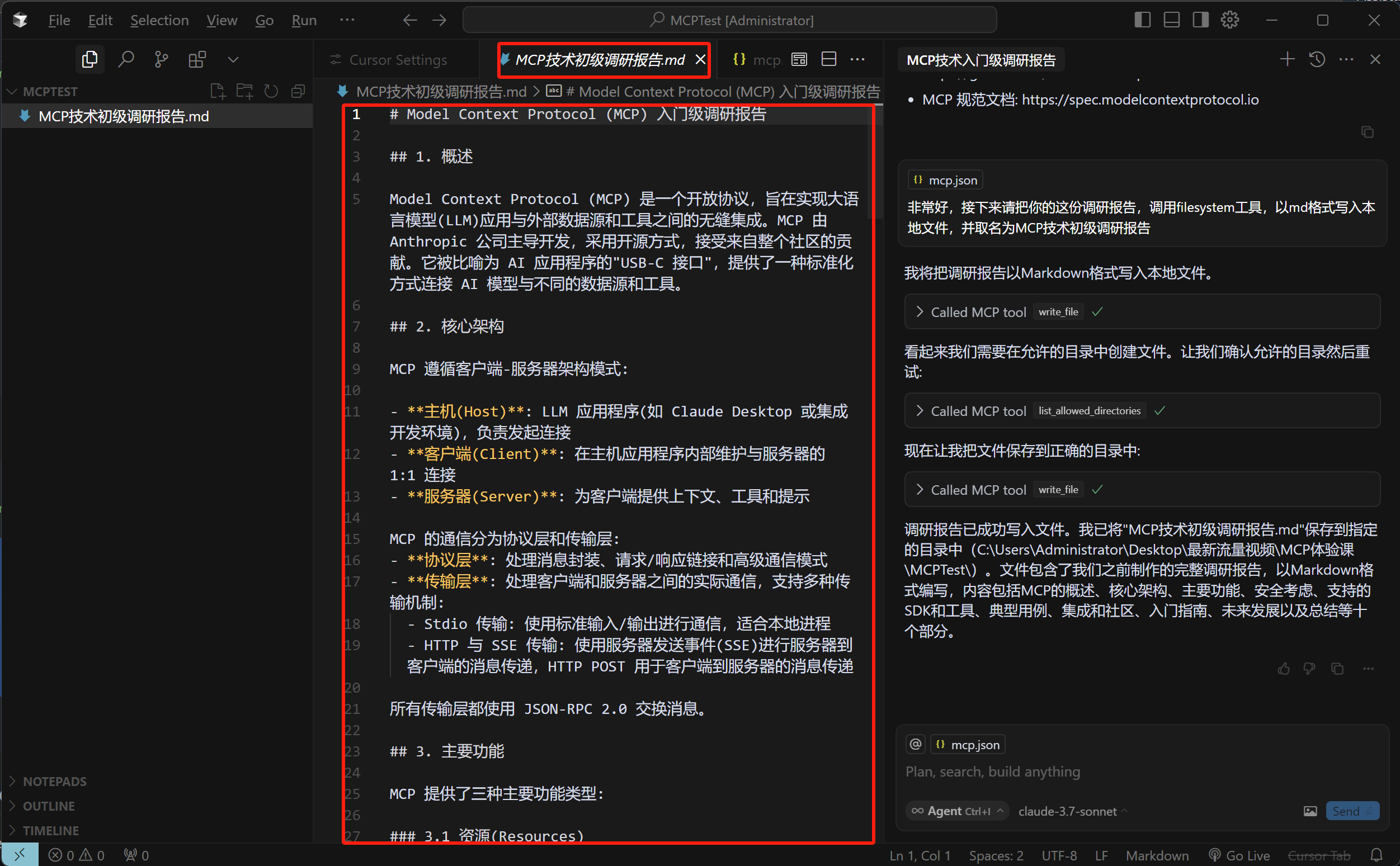Screen dimensions: 1400x866
Task: Click the remote window status icon
Action: [20, 855]
